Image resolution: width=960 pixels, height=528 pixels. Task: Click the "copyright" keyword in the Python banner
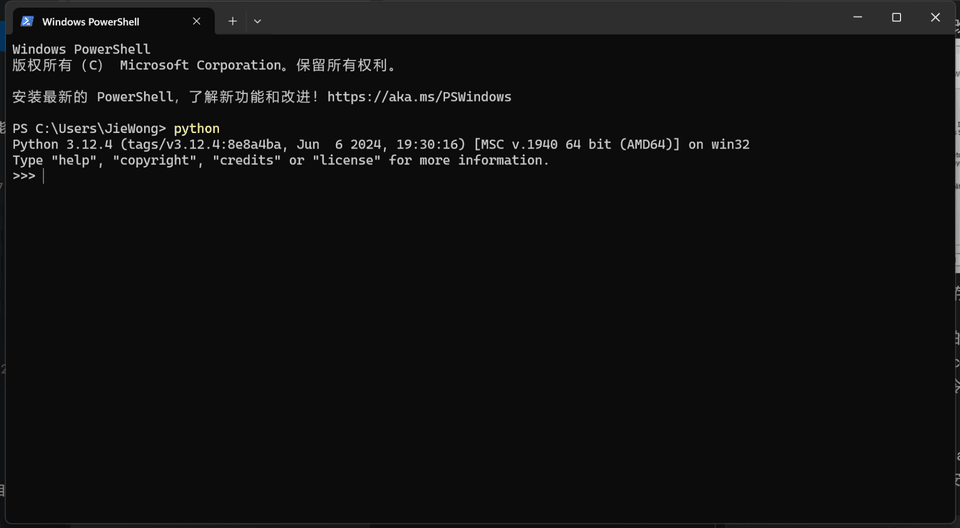(154, 160)
